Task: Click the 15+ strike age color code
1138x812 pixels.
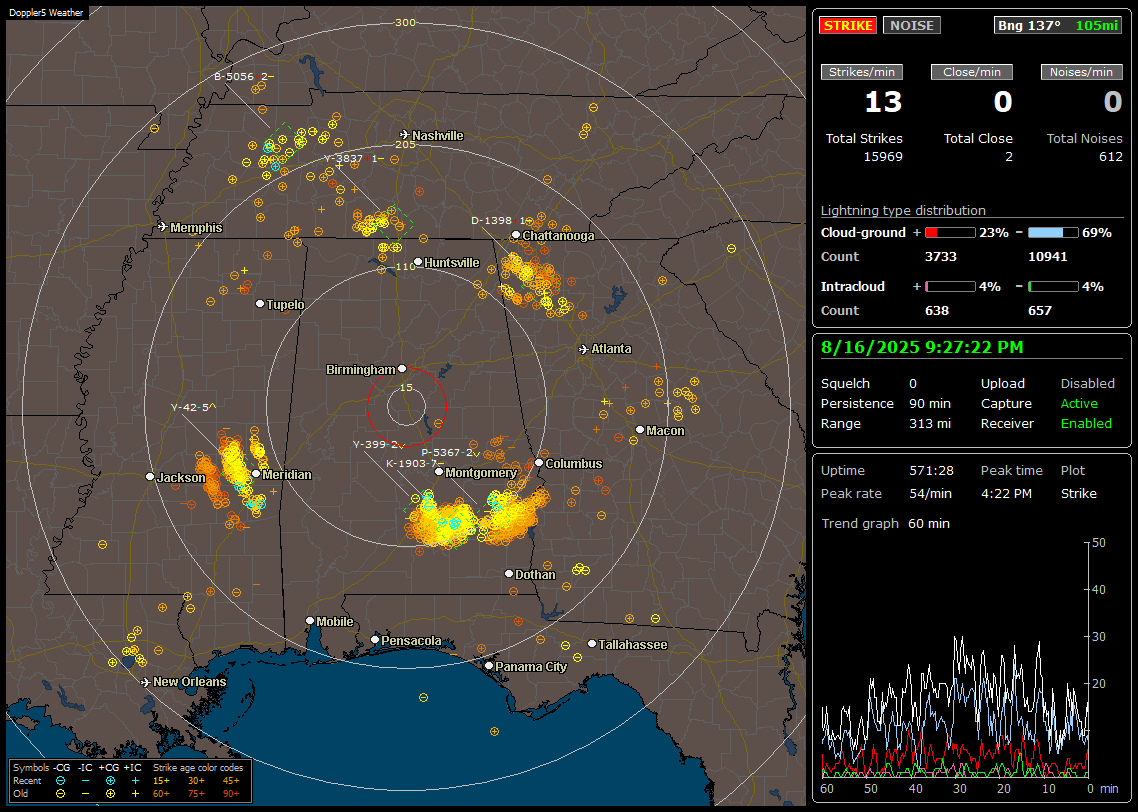Action: (x=161, y=781)
